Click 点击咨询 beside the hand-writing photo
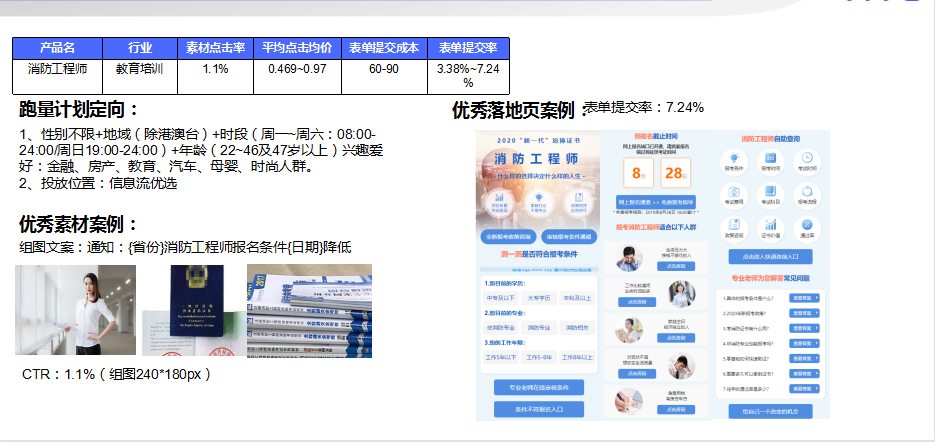 point(676,410)
